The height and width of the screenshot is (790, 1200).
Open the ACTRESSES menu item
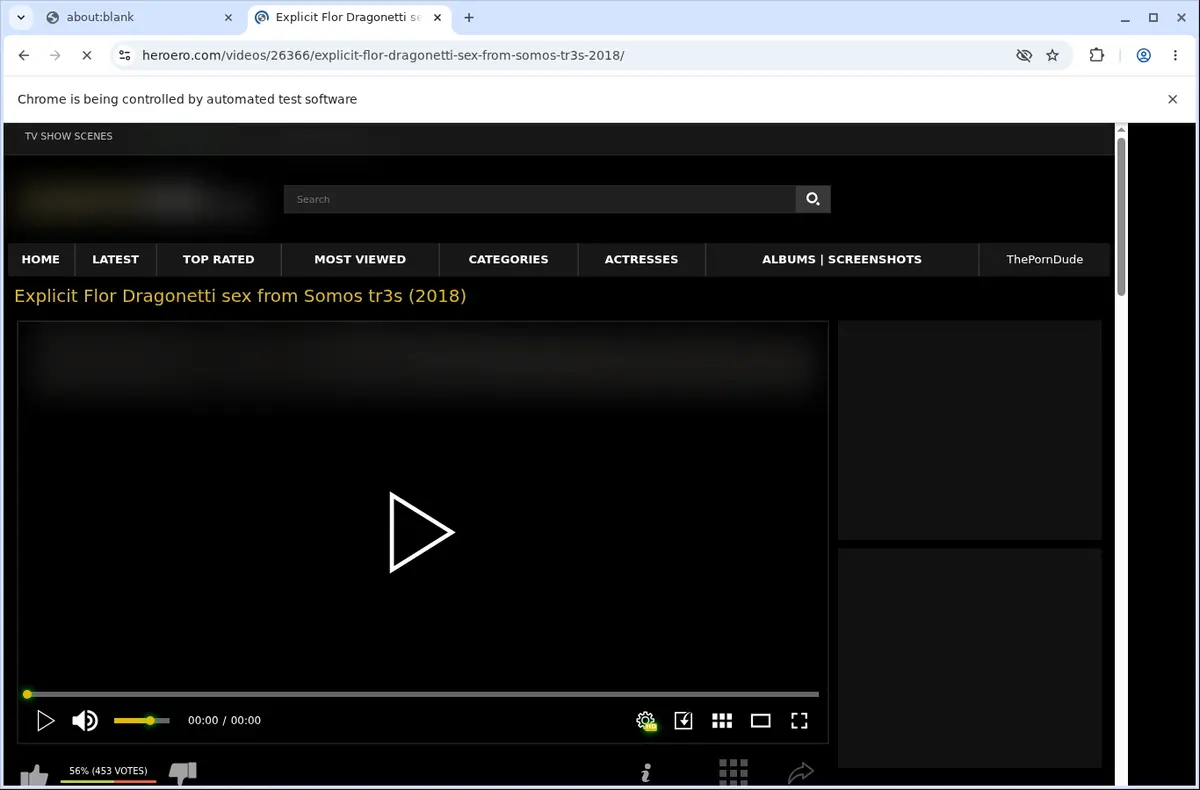pyautogui.click(x=641, y=259)
